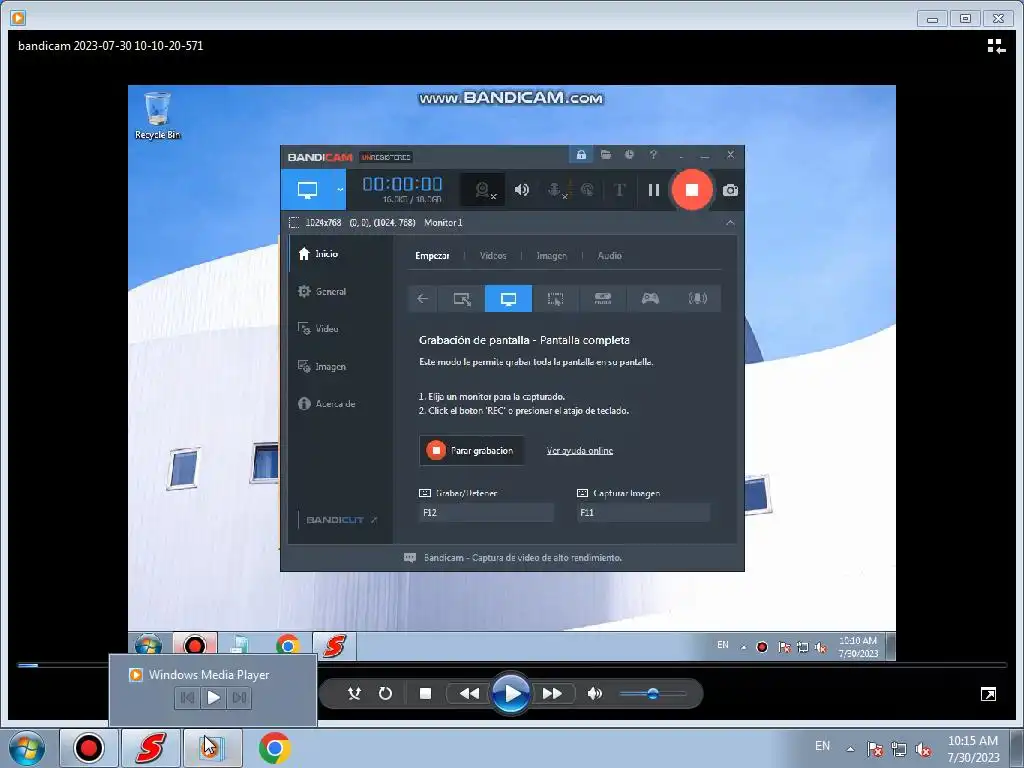
Task: Click Previous in the Windows Media Player thumbnail preview
Action: (187, 697)
